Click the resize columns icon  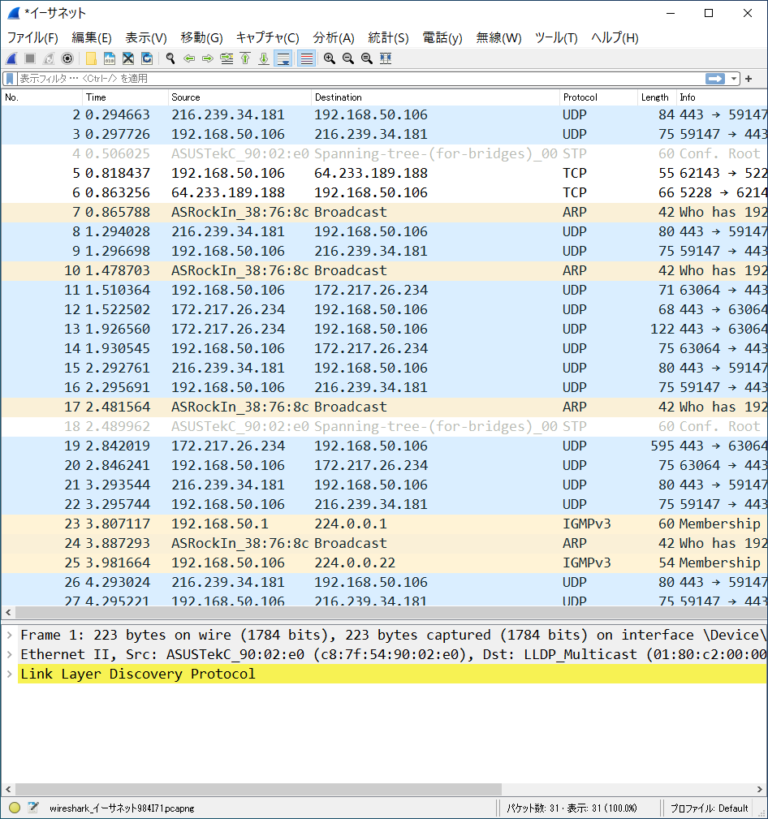tap(386, 59)
